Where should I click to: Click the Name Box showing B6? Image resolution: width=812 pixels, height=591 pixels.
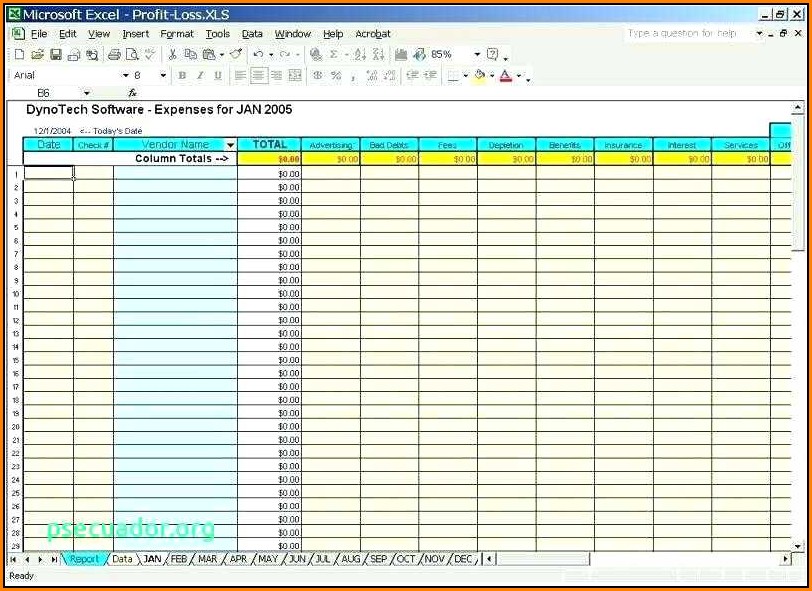point(44,93)
